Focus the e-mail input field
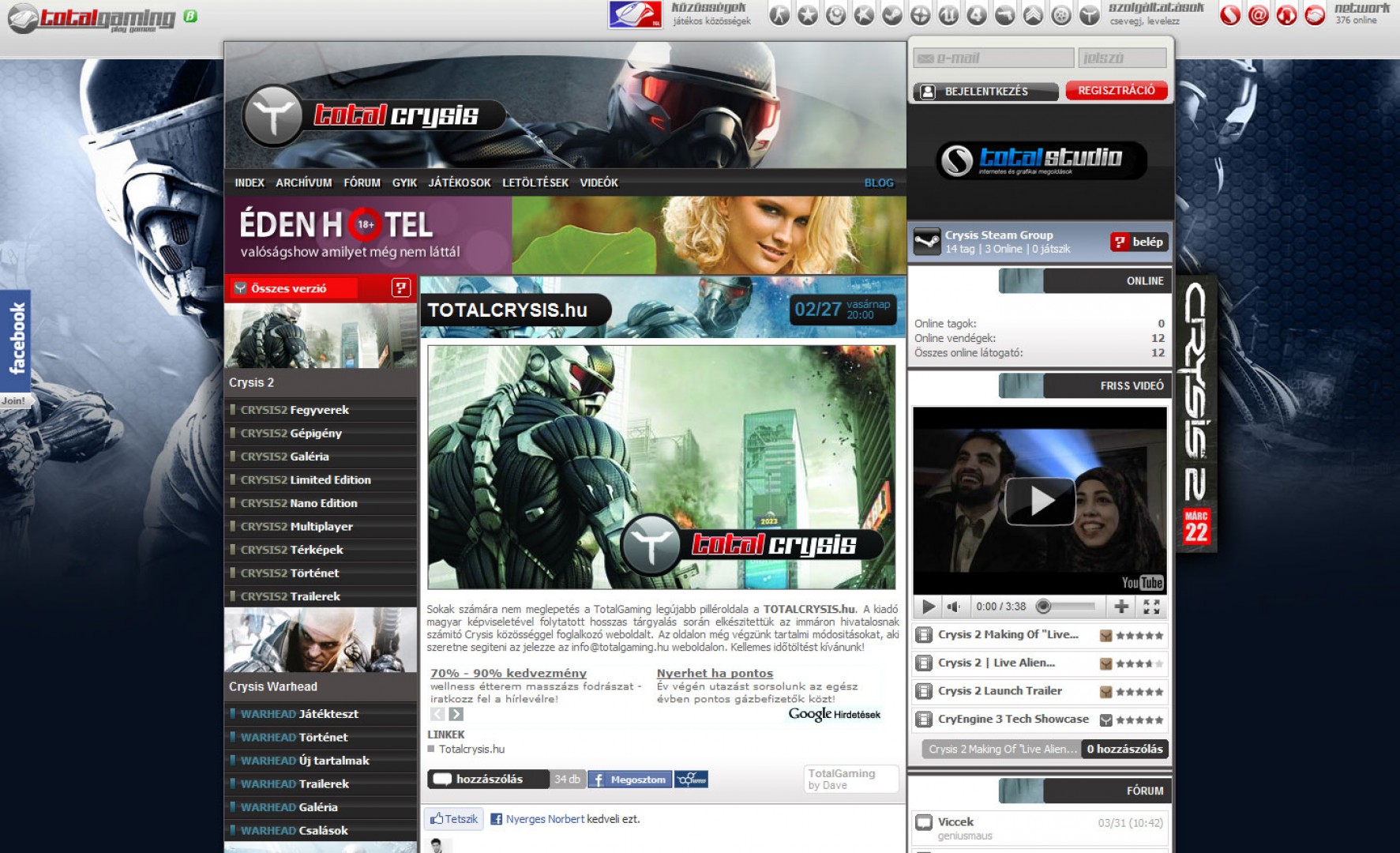 (x=993, y=58)
